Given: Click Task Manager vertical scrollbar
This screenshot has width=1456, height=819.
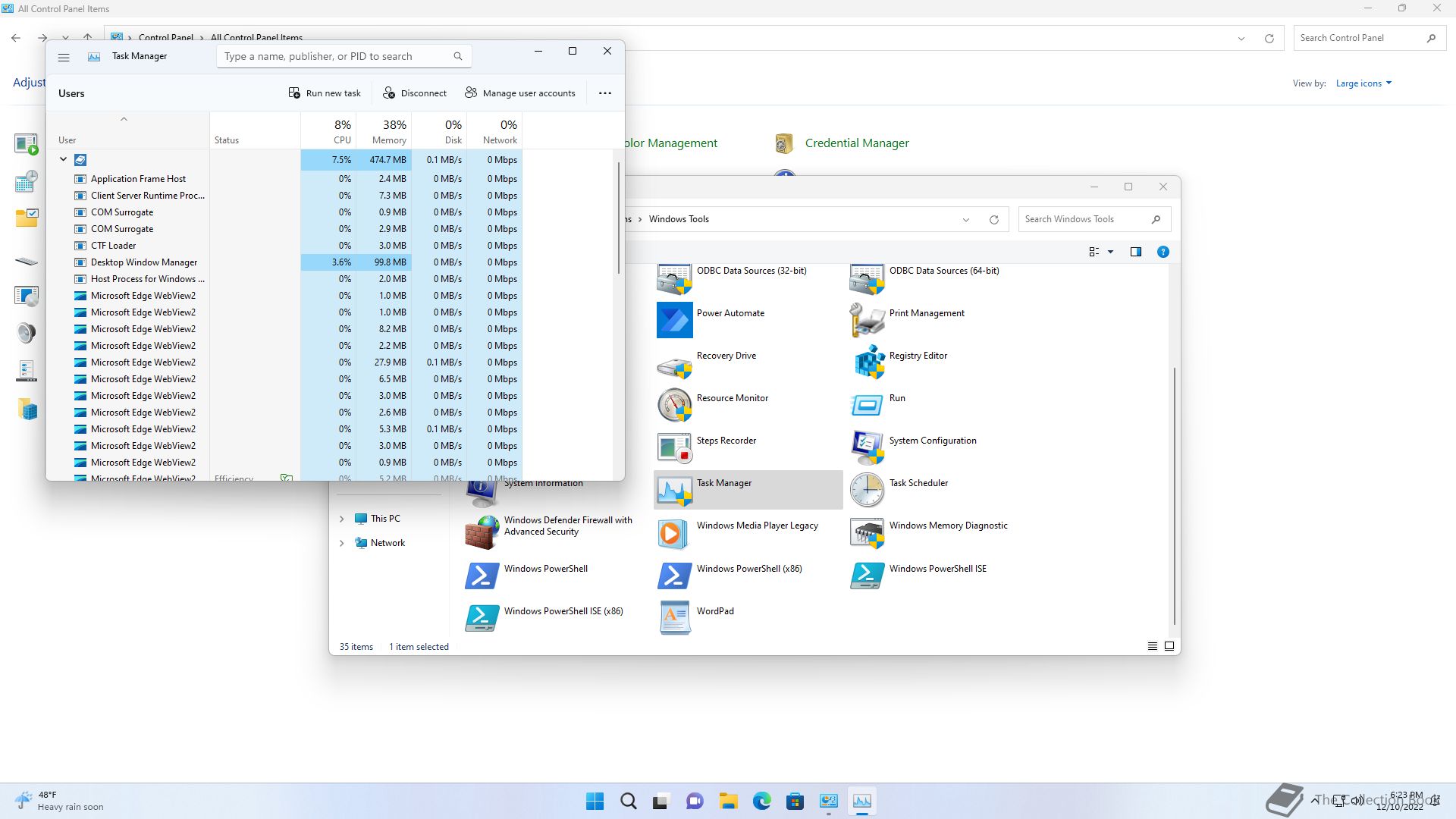Looking at the screenshot, I should tap(619, 218).
